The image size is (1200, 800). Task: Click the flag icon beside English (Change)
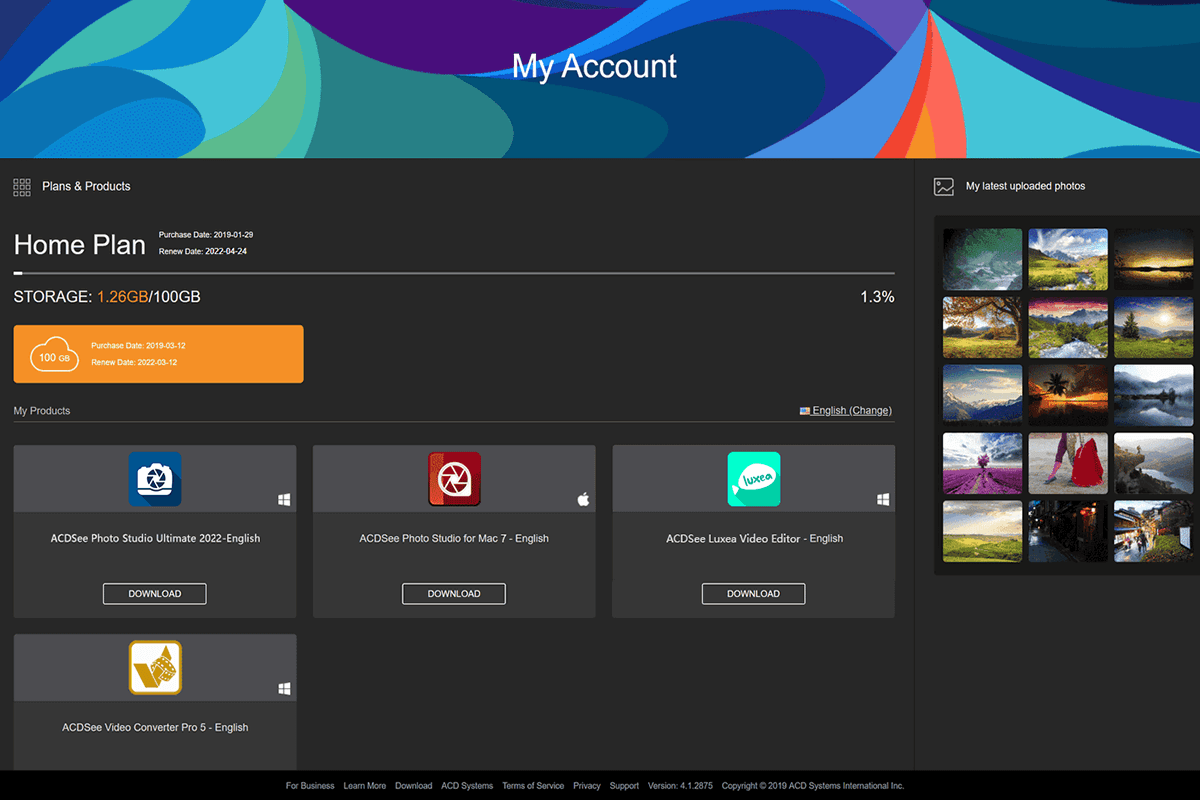point(805,411)
